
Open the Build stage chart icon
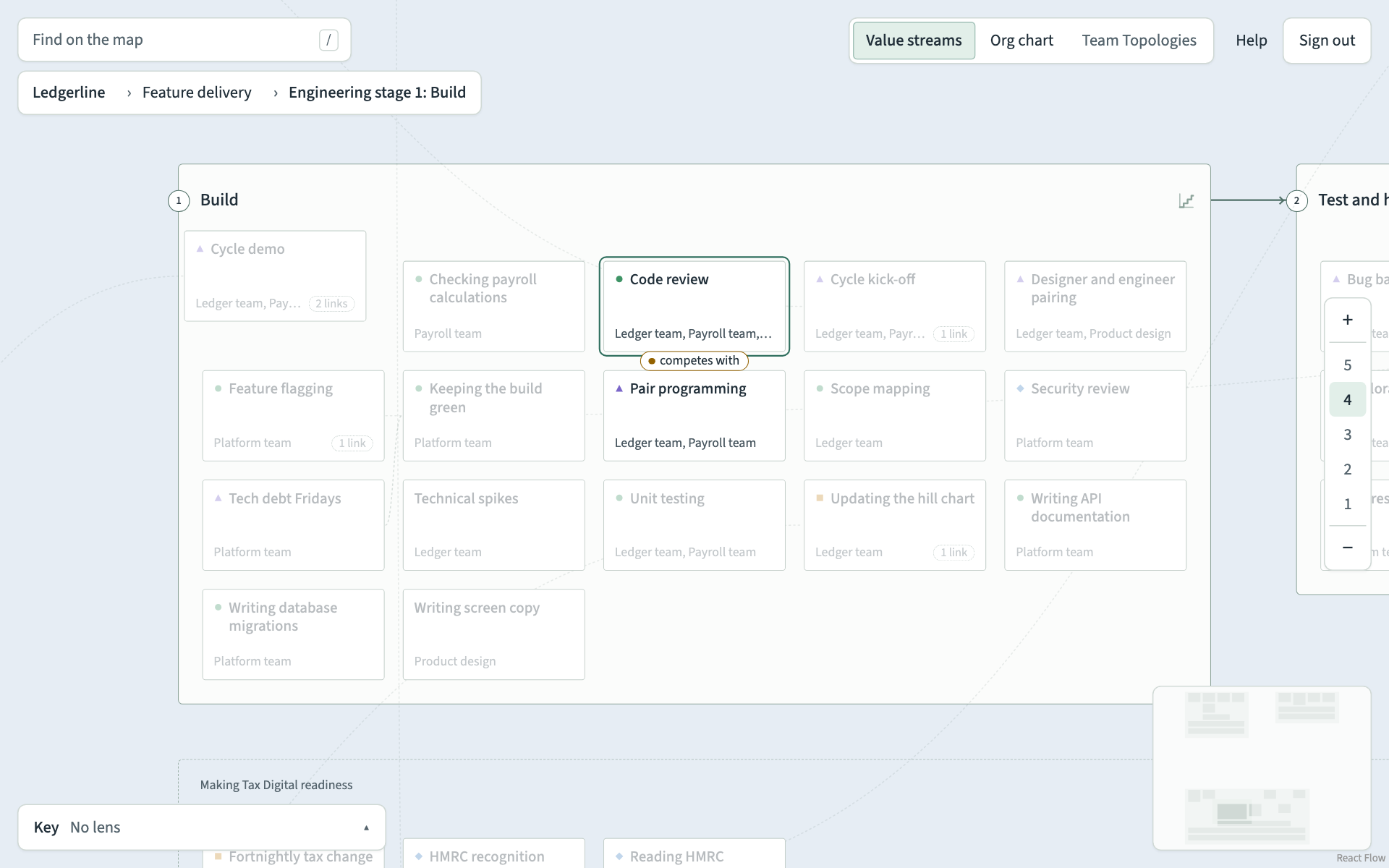1186,200
